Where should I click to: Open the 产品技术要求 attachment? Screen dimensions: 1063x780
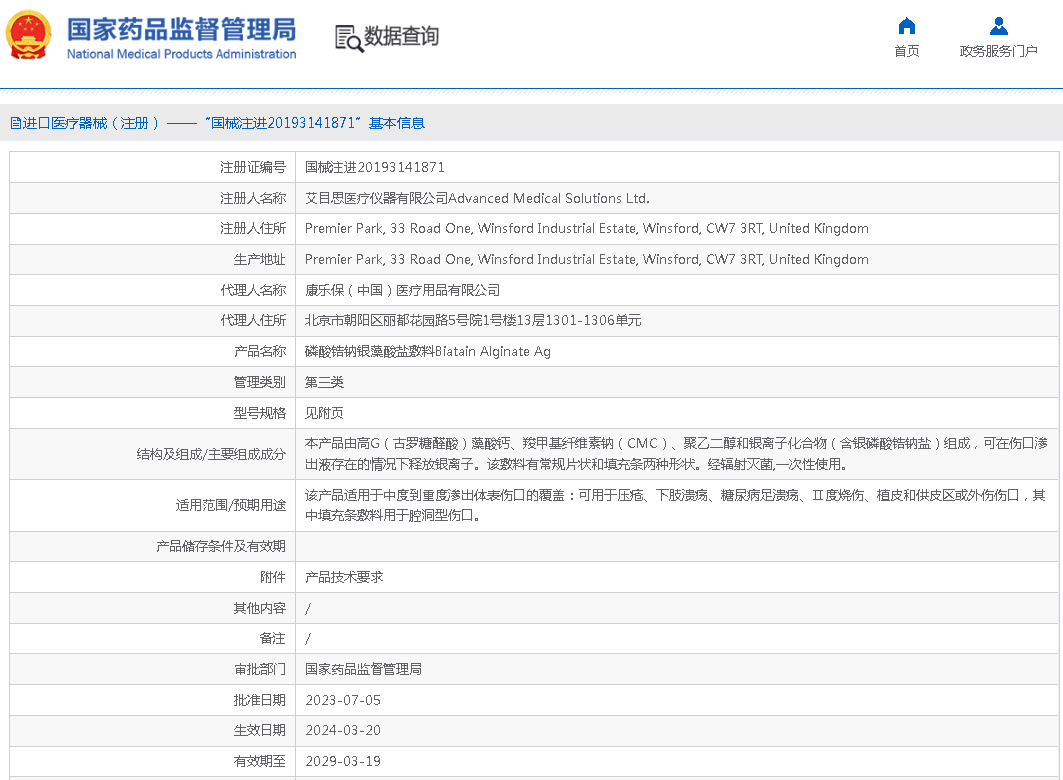pyautogui.click(x=344, y=577)
